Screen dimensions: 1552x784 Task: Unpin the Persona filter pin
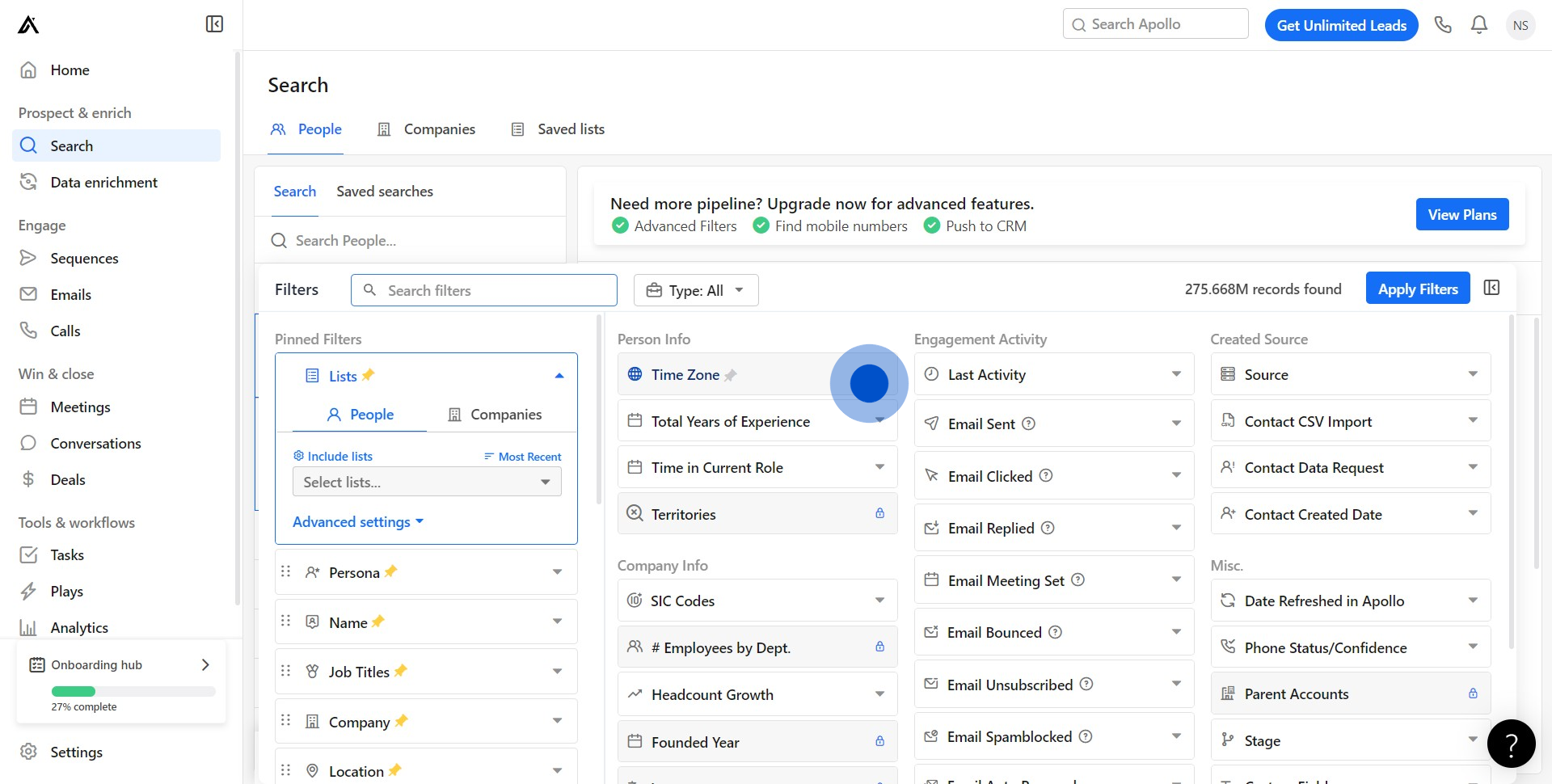coord(391,571)
